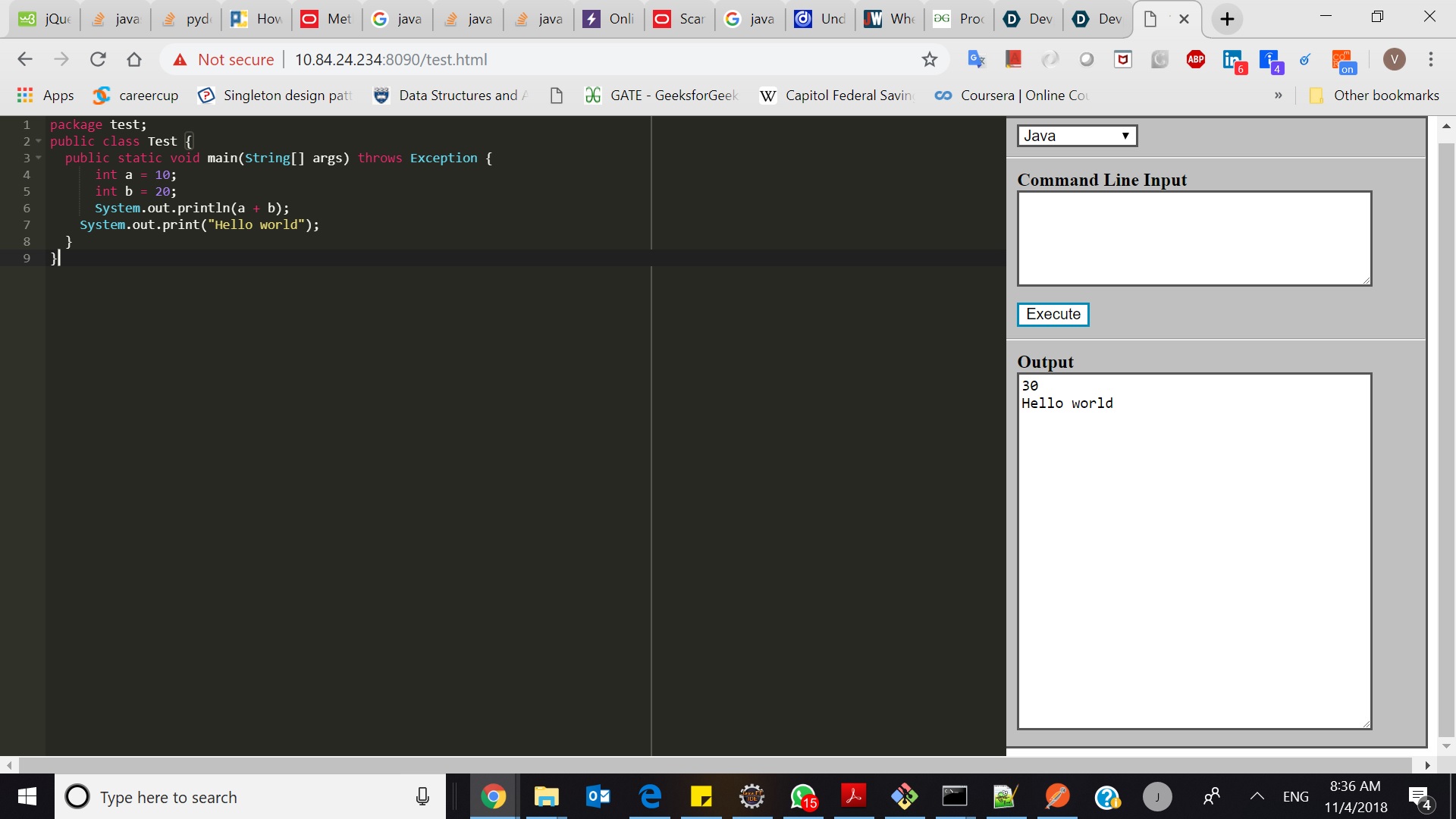Viewport: 1456px width, 819px height.
Task: Show hidden system tray icons
Action: (x=1257, y=796)
